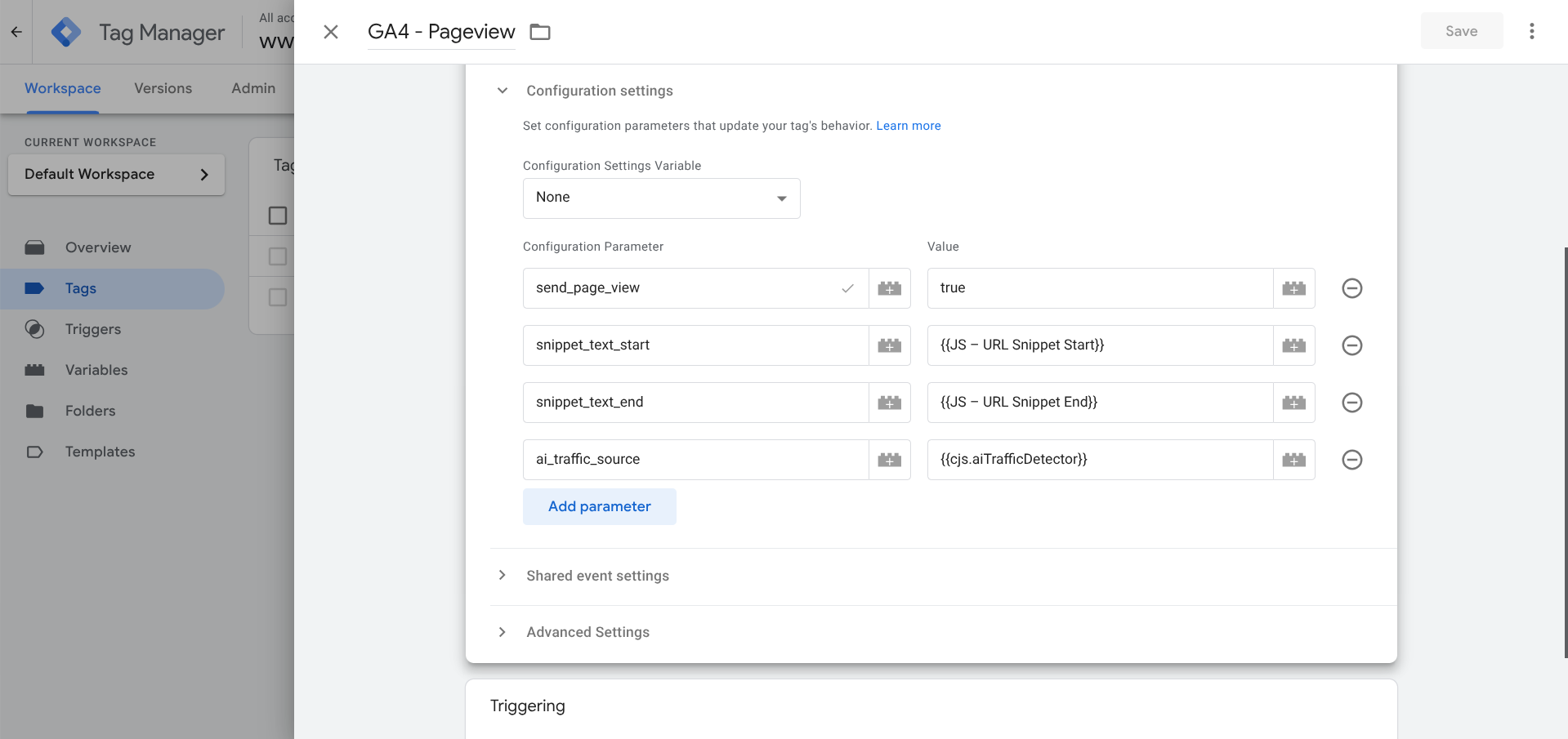This screenshot has width=1568, height=739.
Task: Click variable picker beside snippet_text_end name
Action: (x=889, y=403)
